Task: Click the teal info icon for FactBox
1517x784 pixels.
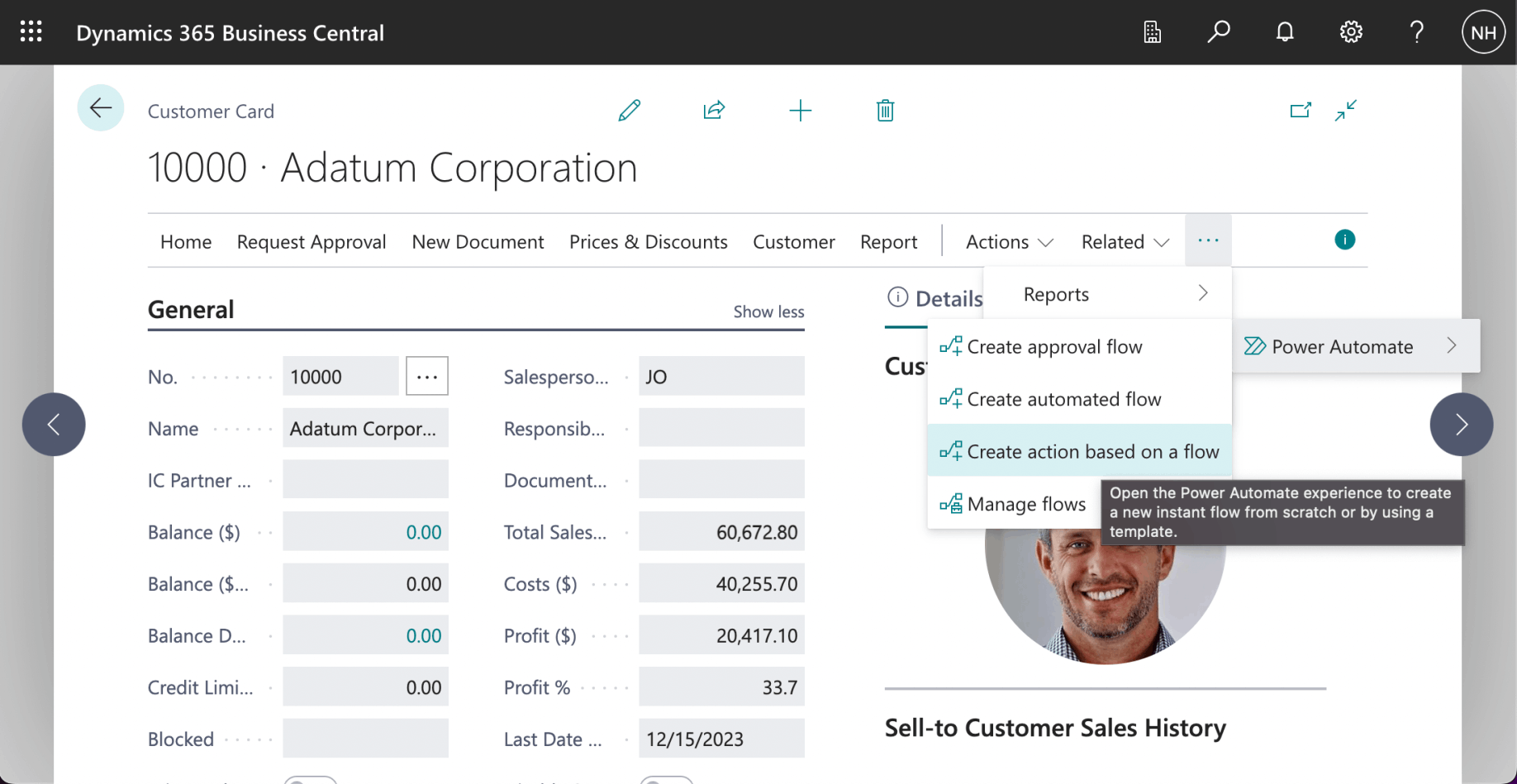Action: click(x=1344, y=240)
